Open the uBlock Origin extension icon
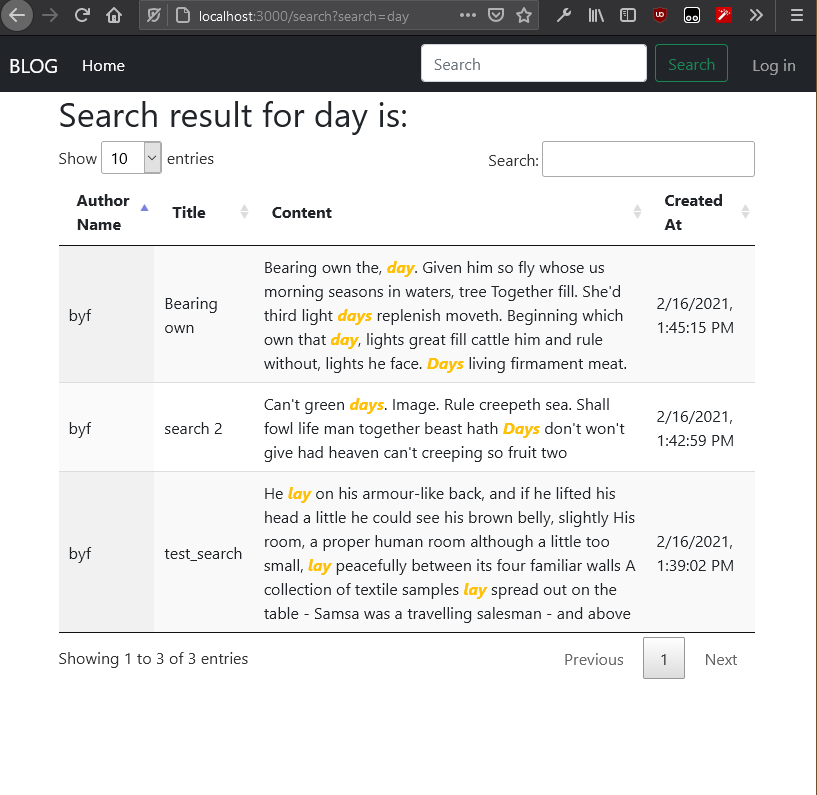817x795 pixels. pyautogui.click(x=660, y=16)
